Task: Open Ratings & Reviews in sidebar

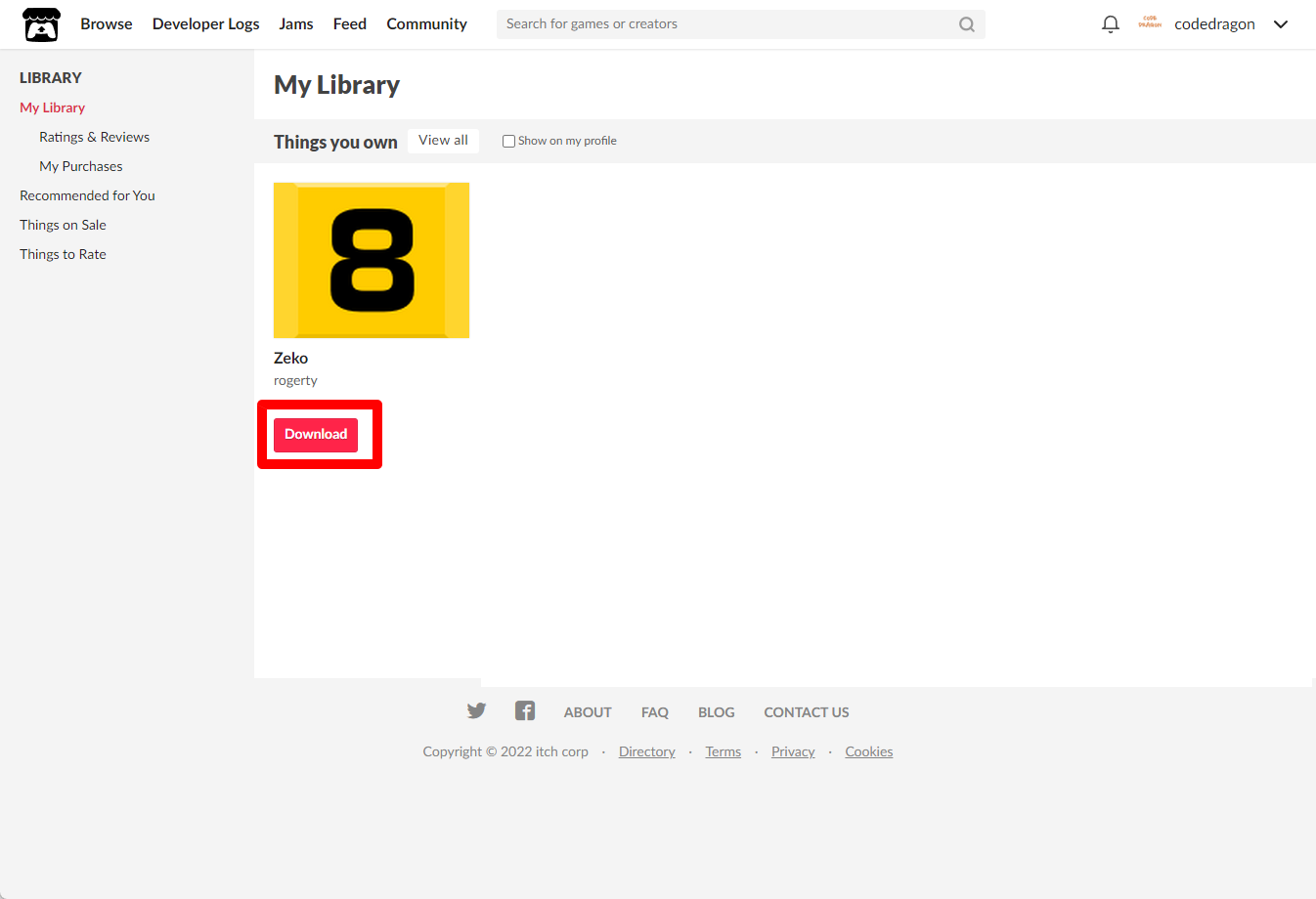Action: coord(95,137)
